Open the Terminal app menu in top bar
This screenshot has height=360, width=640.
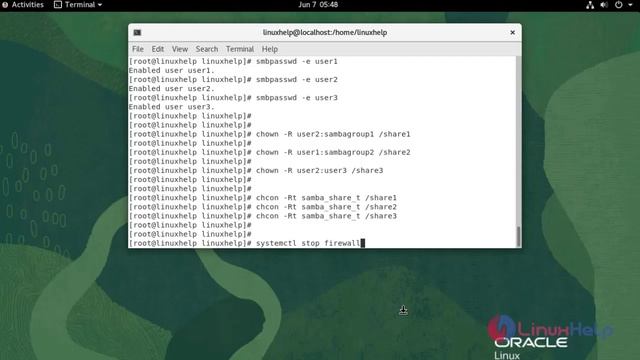(x=78, y=5)
